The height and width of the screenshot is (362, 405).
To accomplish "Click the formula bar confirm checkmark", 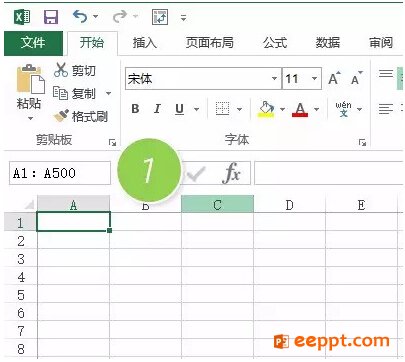I will click(196, 173).
